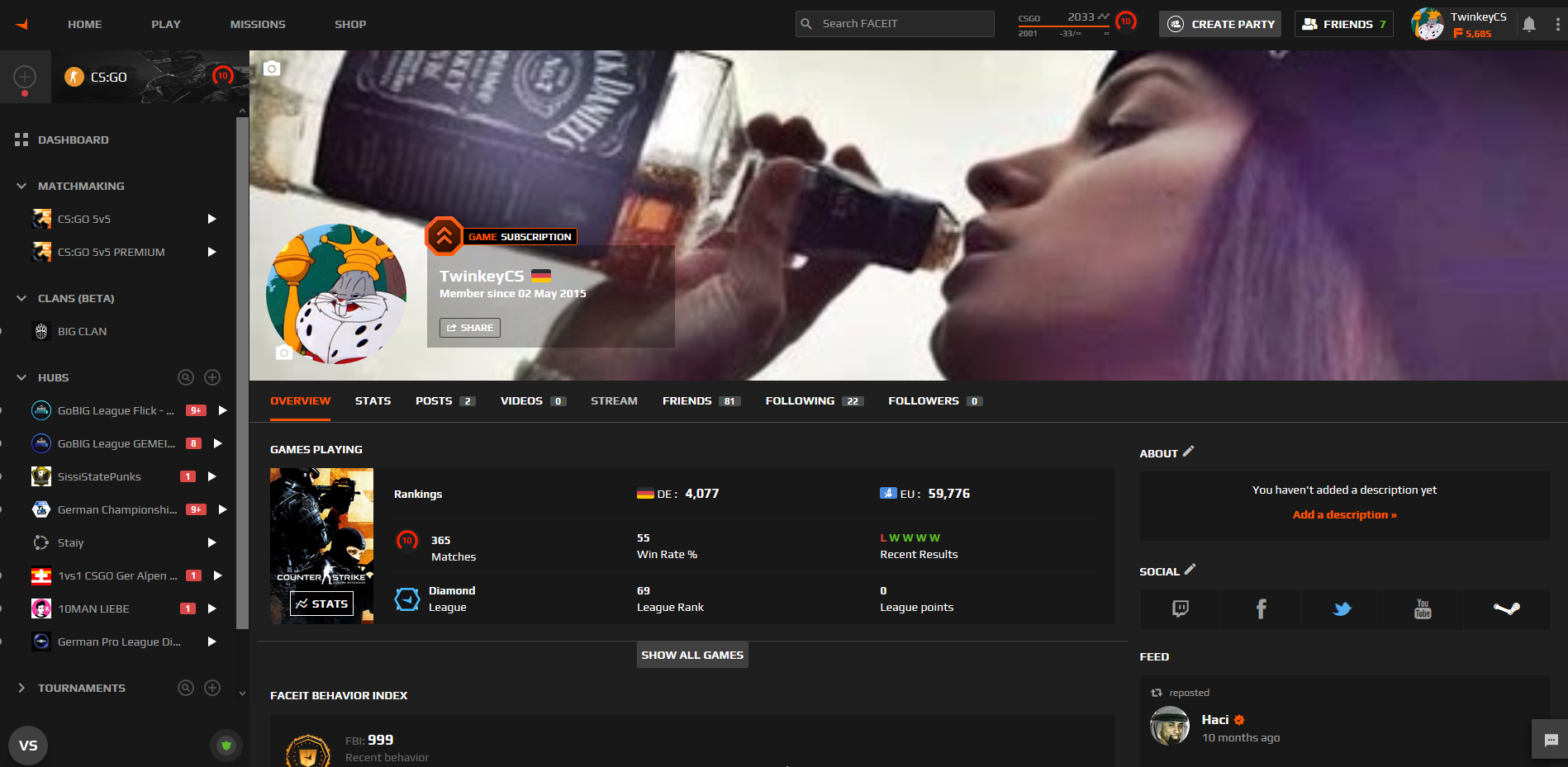The width and height of the screenshot is (1568, 767).
Task: Open German Pro League hub
Action: tap(119, 642)
